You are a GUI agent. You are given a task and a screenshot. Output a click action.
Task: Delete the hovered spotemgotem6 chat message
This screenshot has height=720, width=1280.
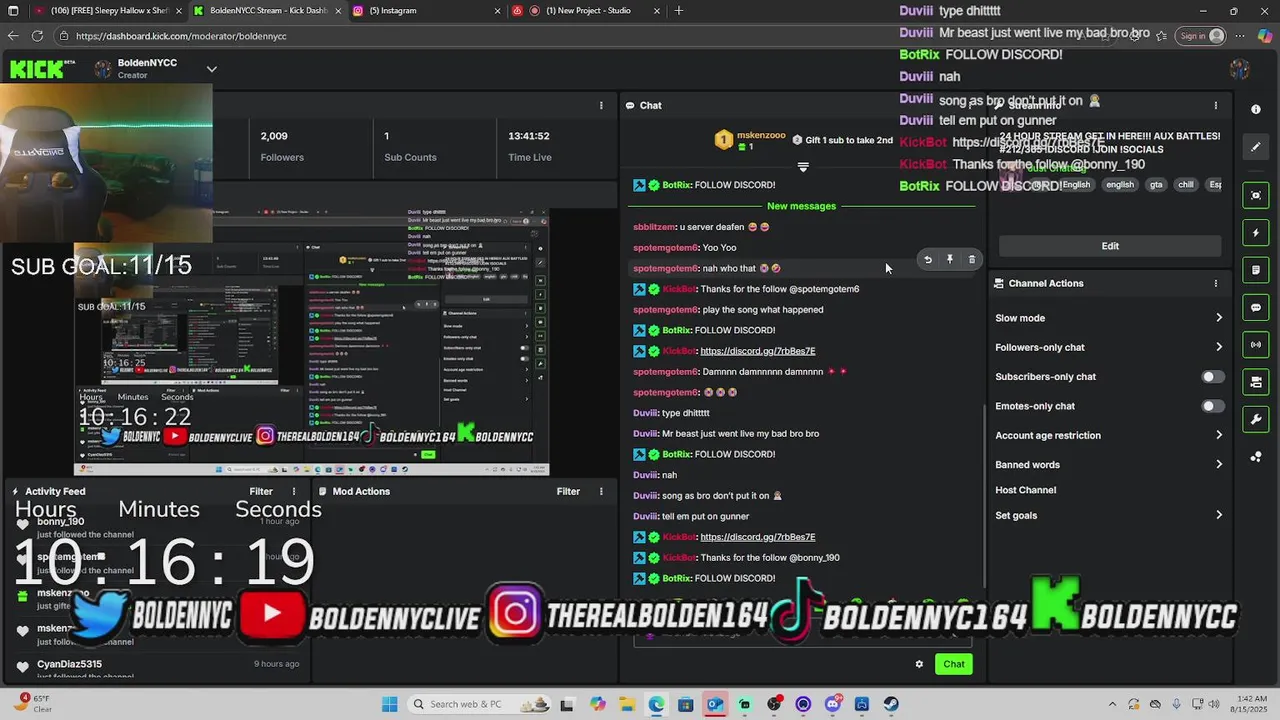pos(972,260)
